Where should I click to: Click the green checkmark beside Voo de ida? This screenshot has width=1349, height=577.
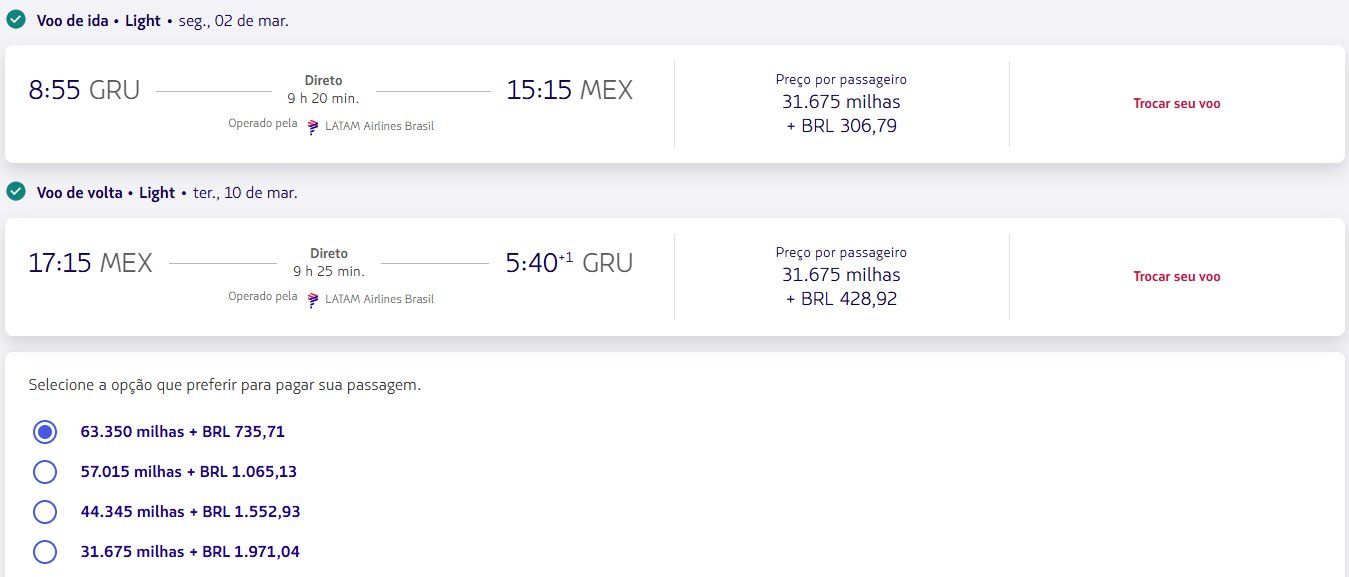point(15,19)
